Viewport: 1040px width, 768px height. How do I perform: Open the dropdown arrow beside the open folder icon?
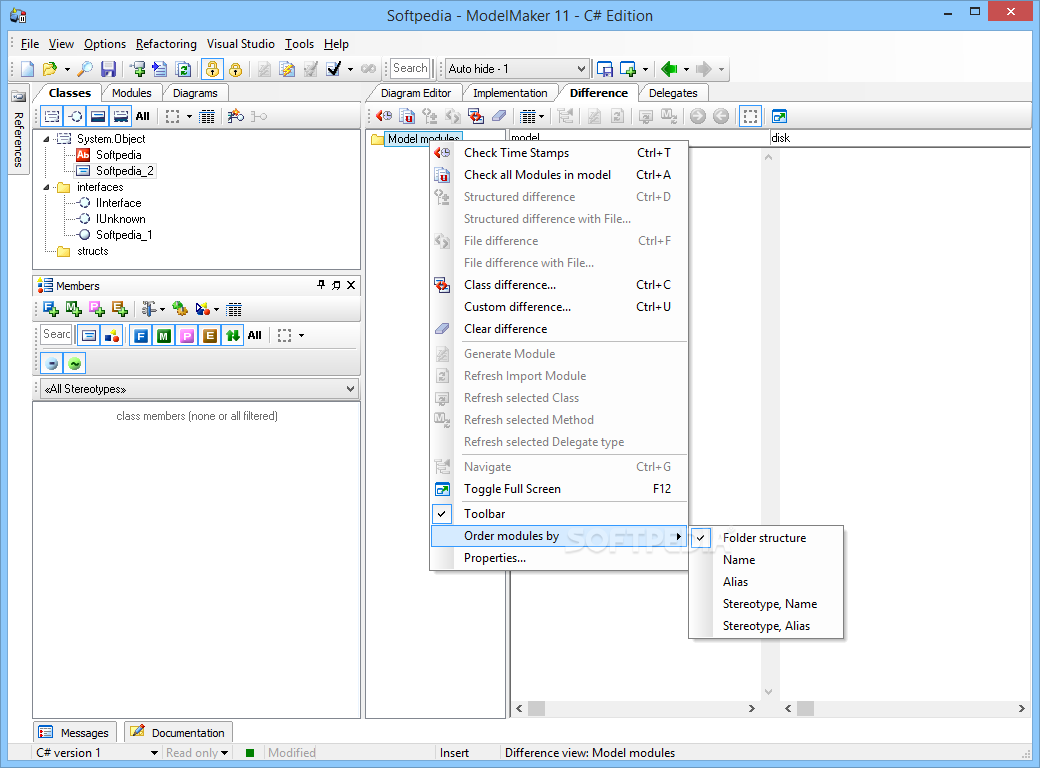click(x=67, y=69)
